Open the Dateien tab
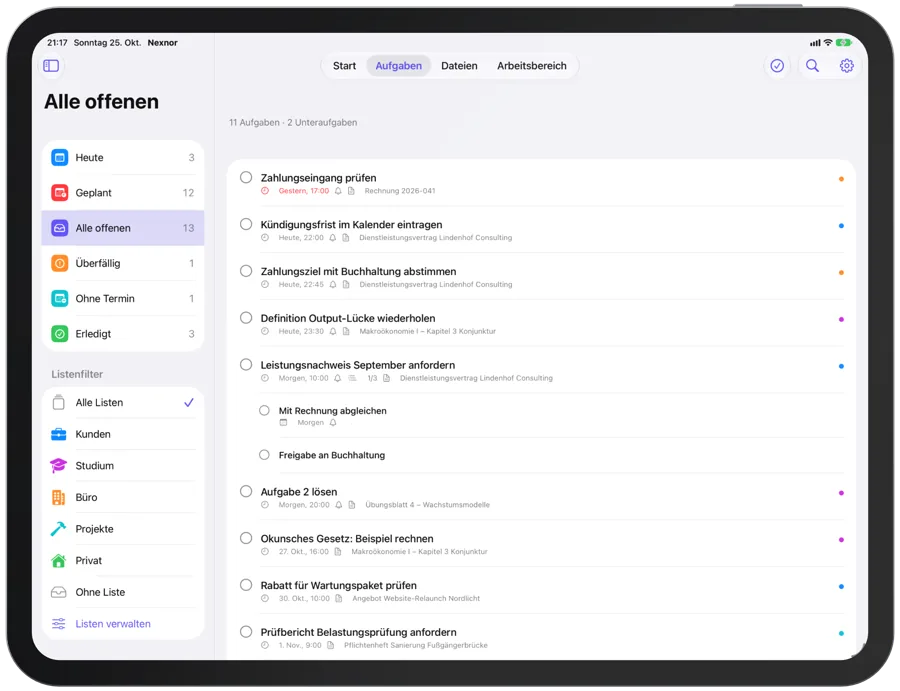Viewport: 900px width, 691px height. [459, 66]
